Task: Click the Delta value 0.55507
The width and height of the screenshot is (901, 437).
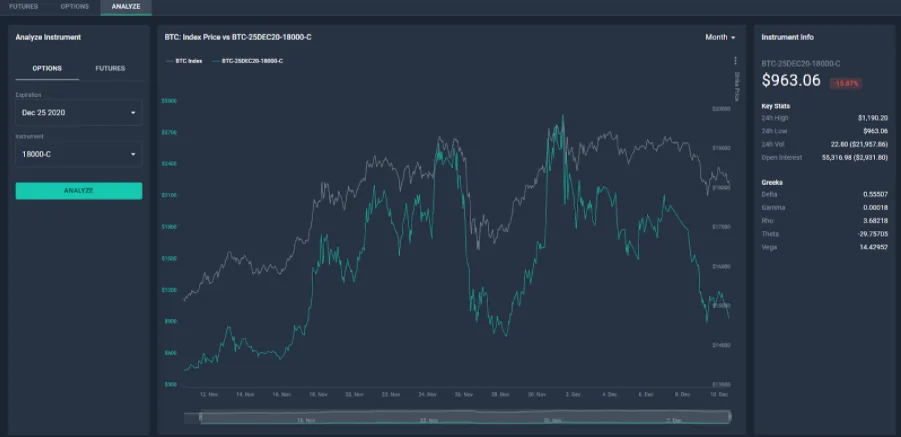Action: click(875, 195)
